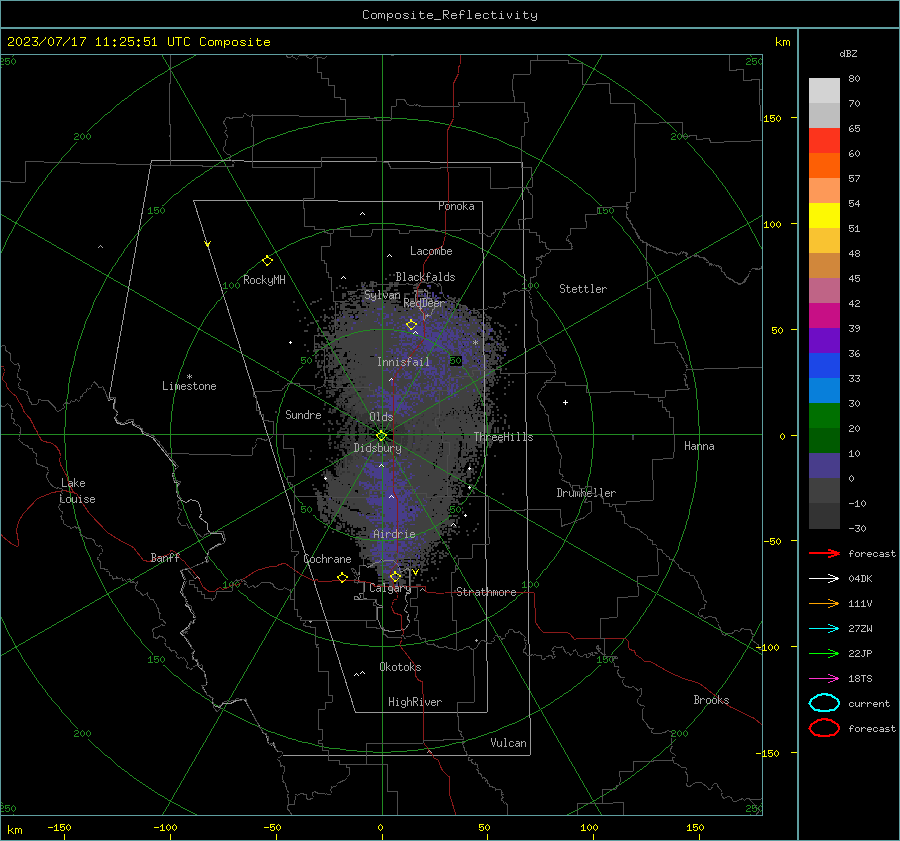Select the ThreeHills map label
900x841 pixels.
pos(503,437)
